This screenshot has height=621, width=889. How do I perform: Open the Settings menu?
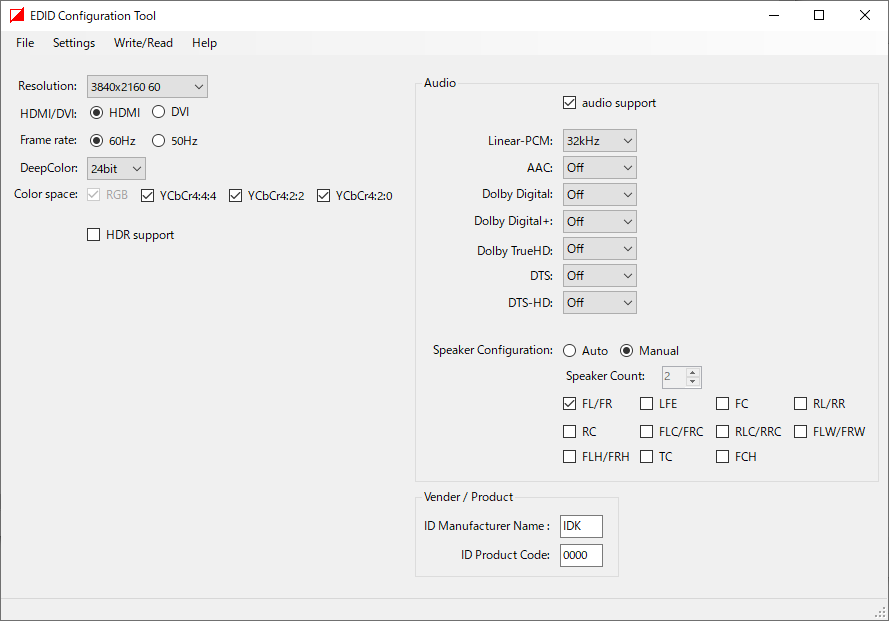coord(74,43)
